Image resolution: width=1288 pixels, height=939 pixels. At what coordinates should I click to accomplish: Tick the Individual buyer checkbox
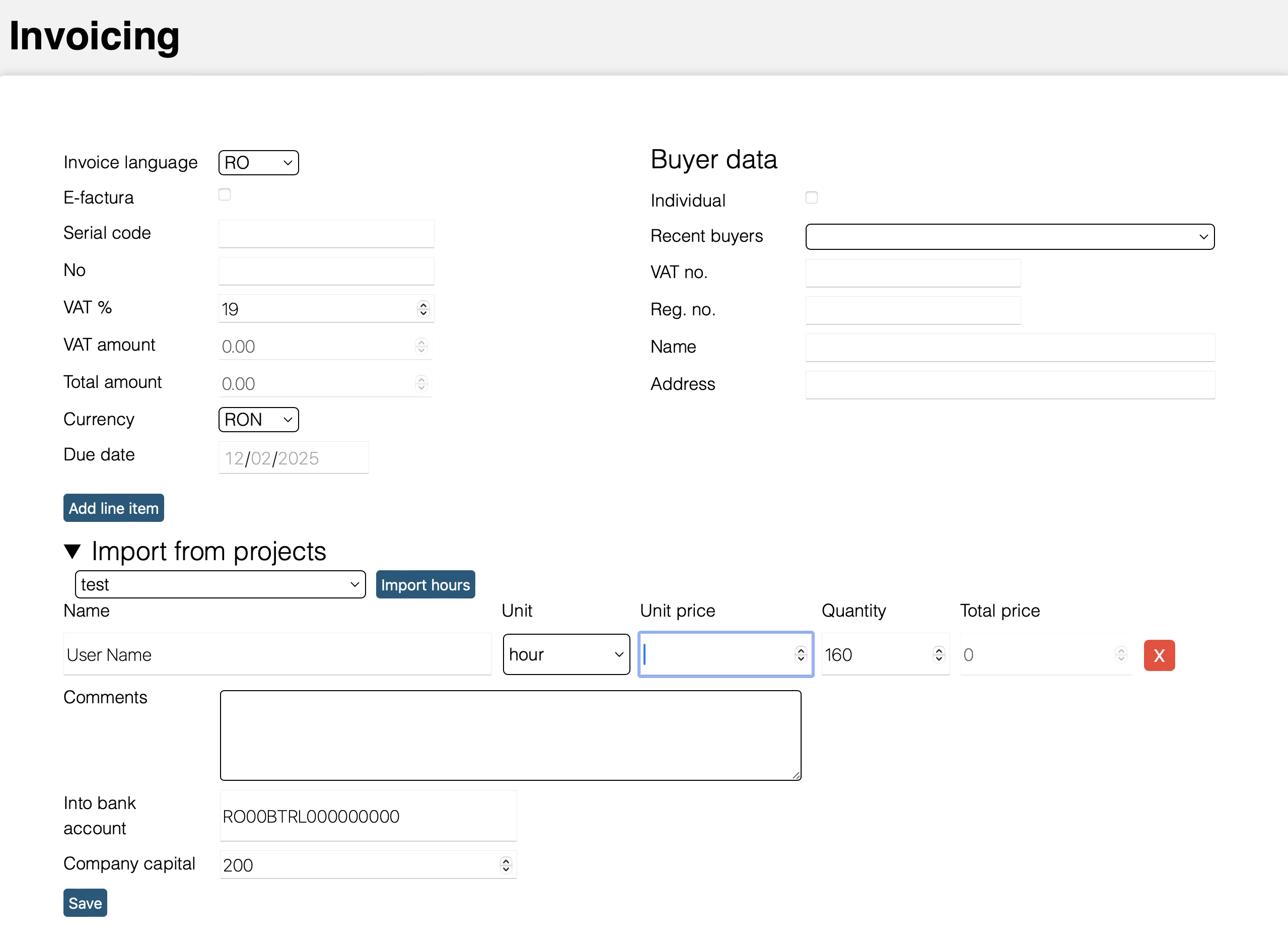tap(811, 198)
